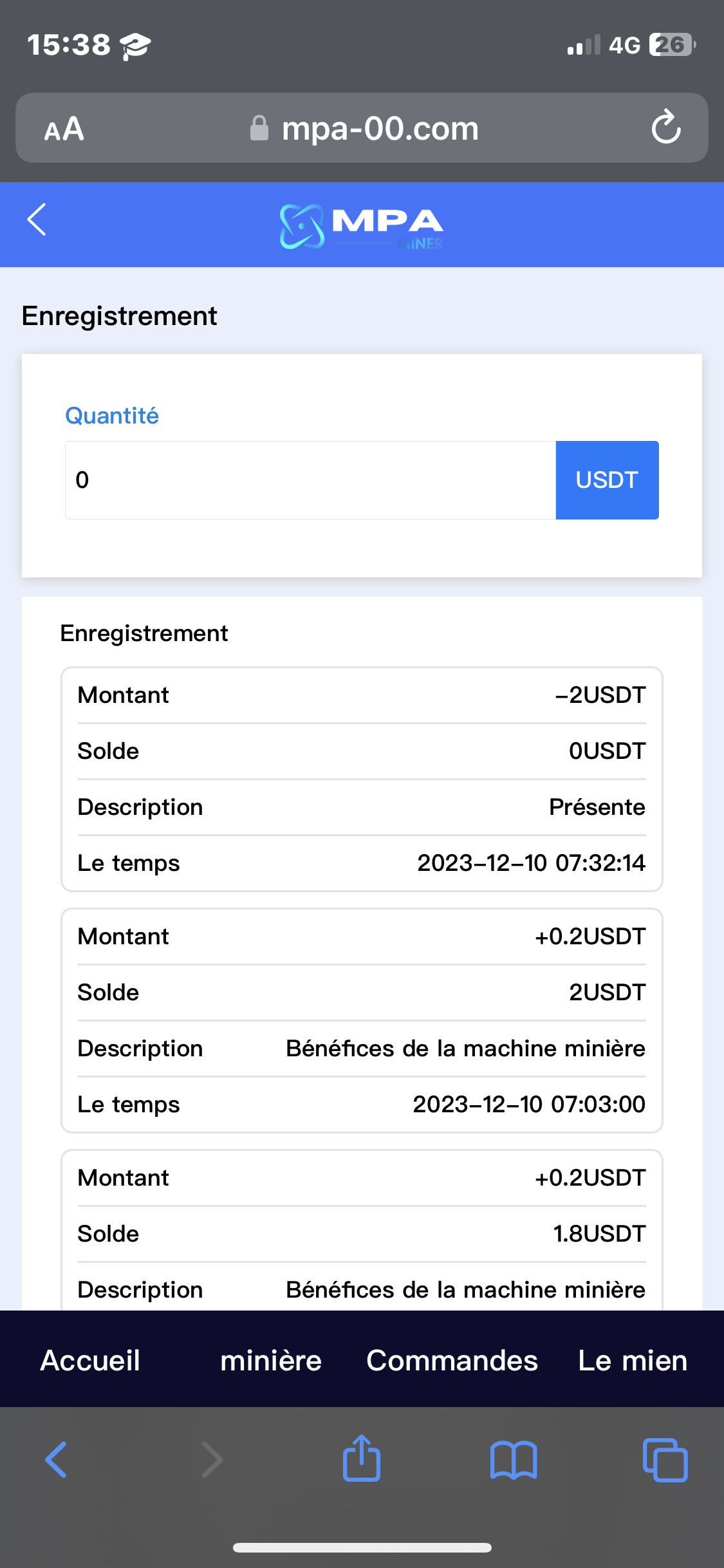Select the -2USDT Présente record
724x1568 pixels.
tap(362, 779)
